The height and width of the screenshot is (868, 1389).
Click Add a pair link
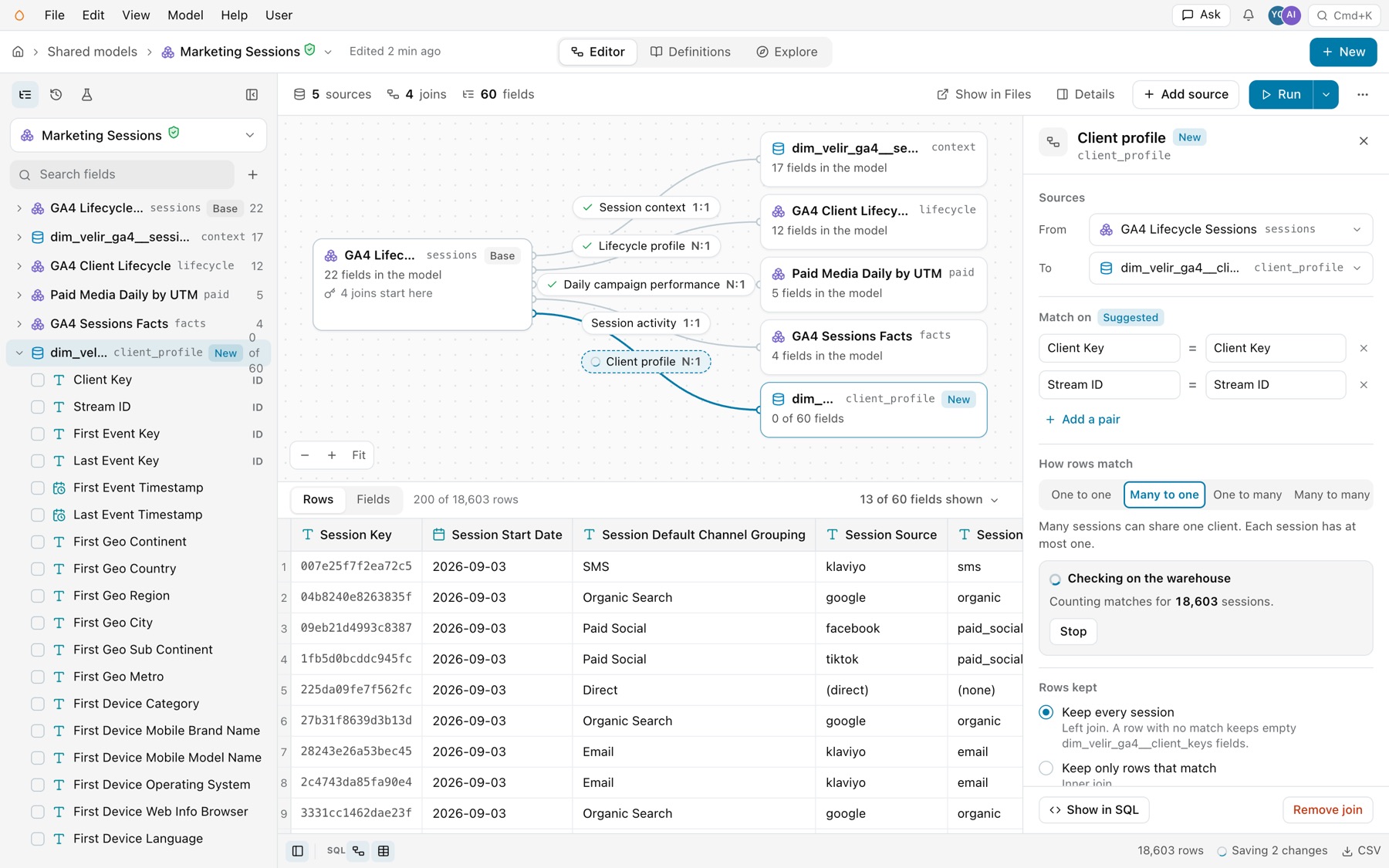pyautogui.click(x=1083, y=420)
